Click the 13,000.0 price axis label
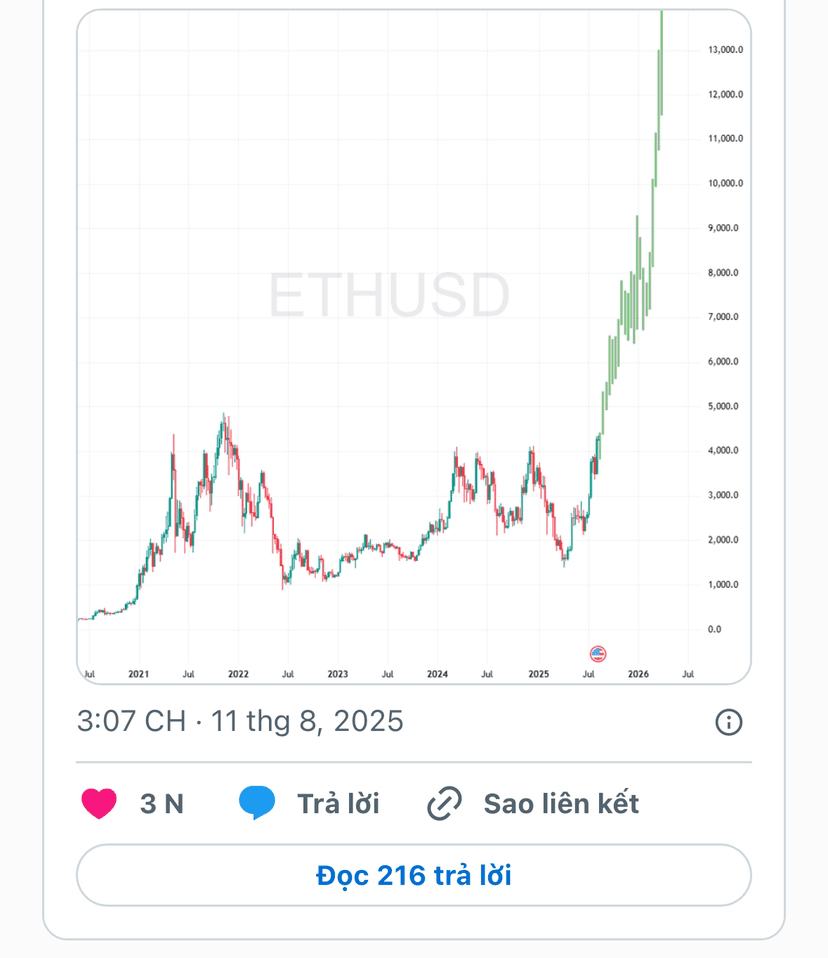 tap(726, 49)
